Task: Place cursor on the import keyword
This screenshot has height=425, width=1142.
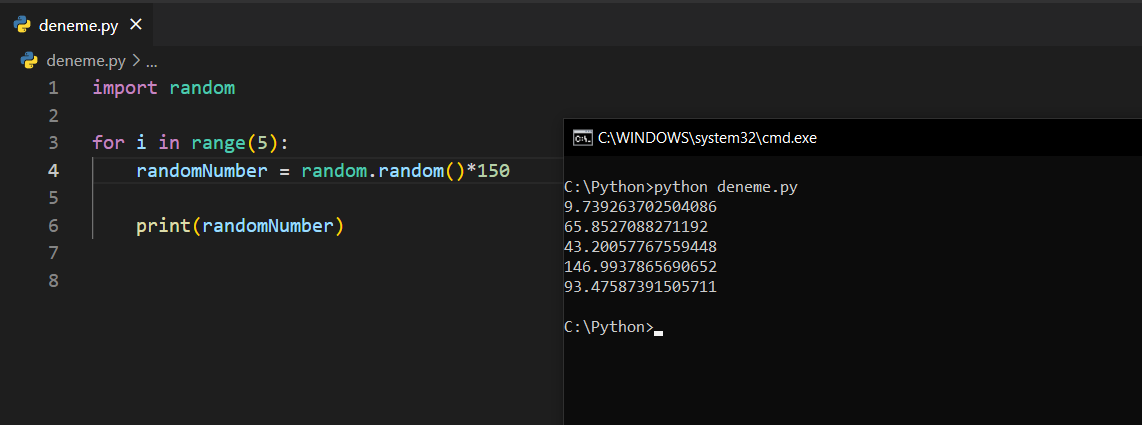Action: point(125,88)
